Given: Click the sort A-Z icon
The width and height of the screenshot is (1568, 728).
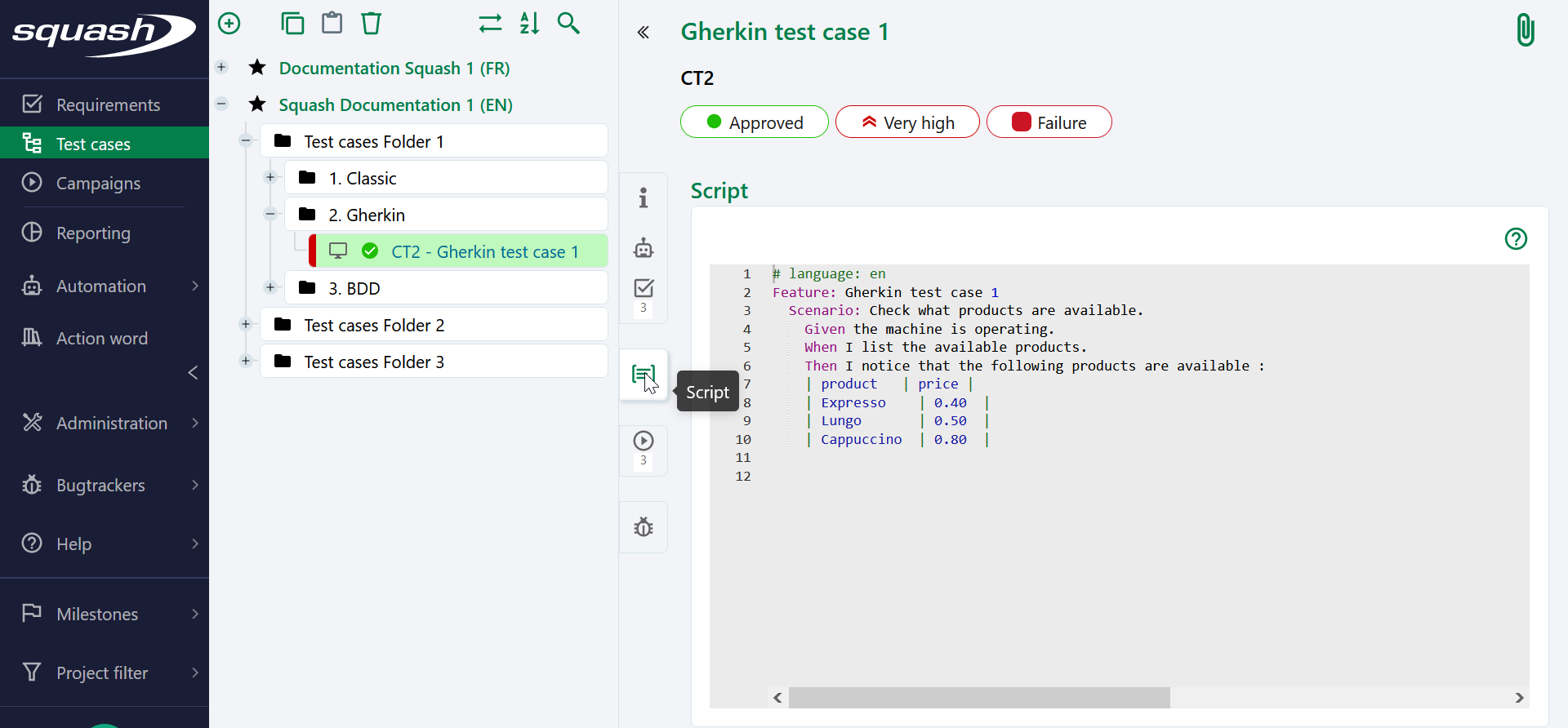Looking at the screenshot, I should tap(529, 24).
